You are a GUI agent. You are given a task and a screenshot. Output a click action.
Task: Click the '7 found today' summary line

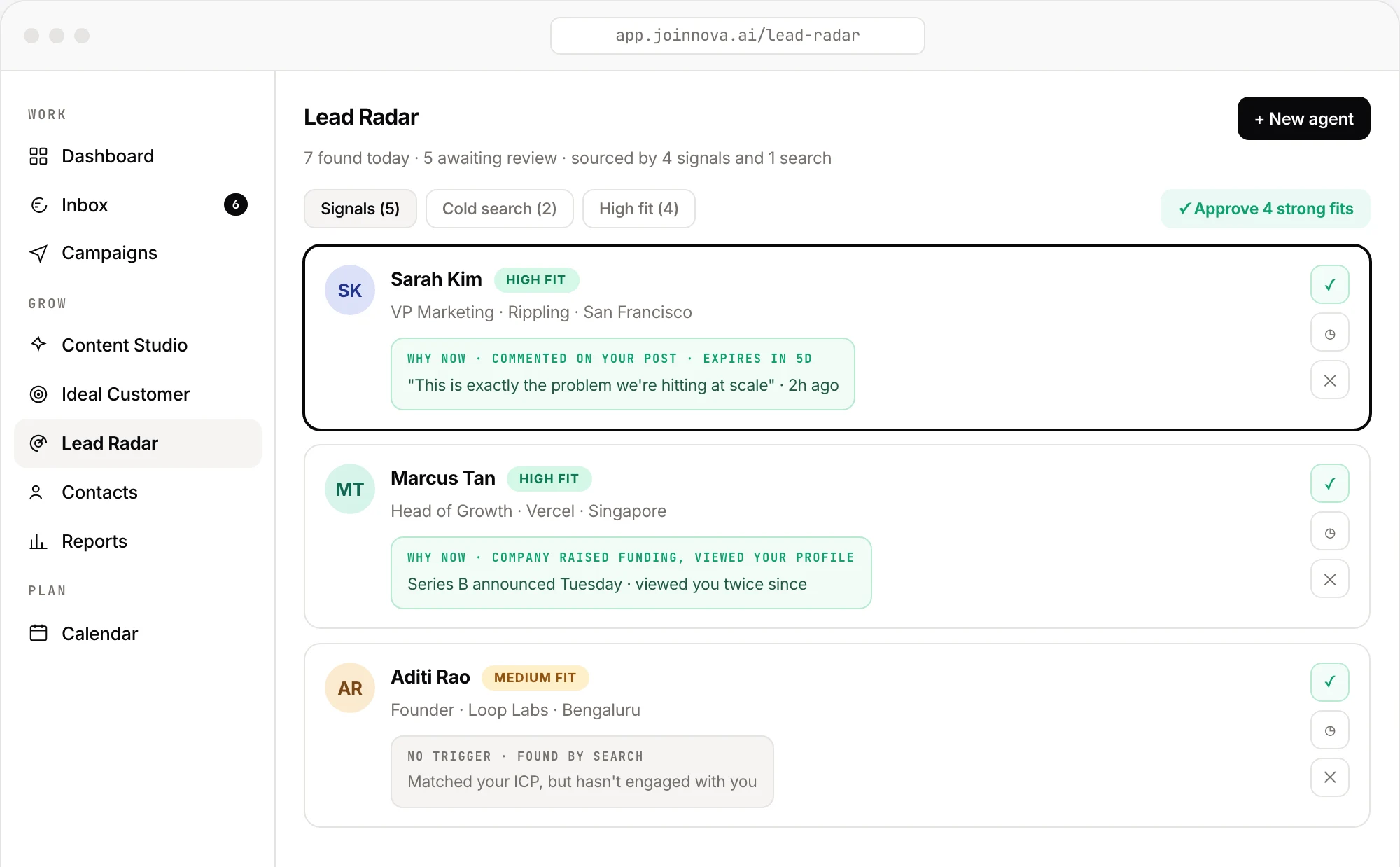coord(568,158)
